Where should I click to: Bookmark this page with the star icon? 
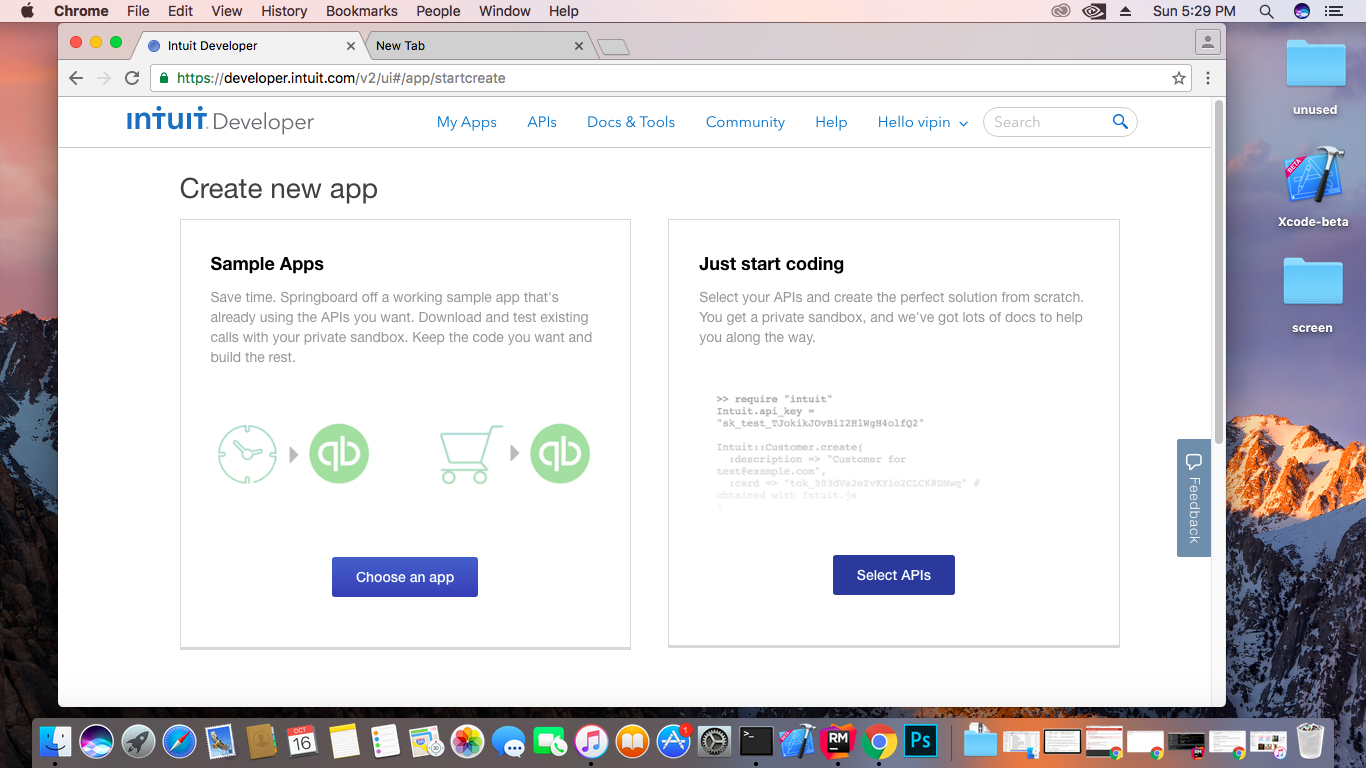(1179, 78)
